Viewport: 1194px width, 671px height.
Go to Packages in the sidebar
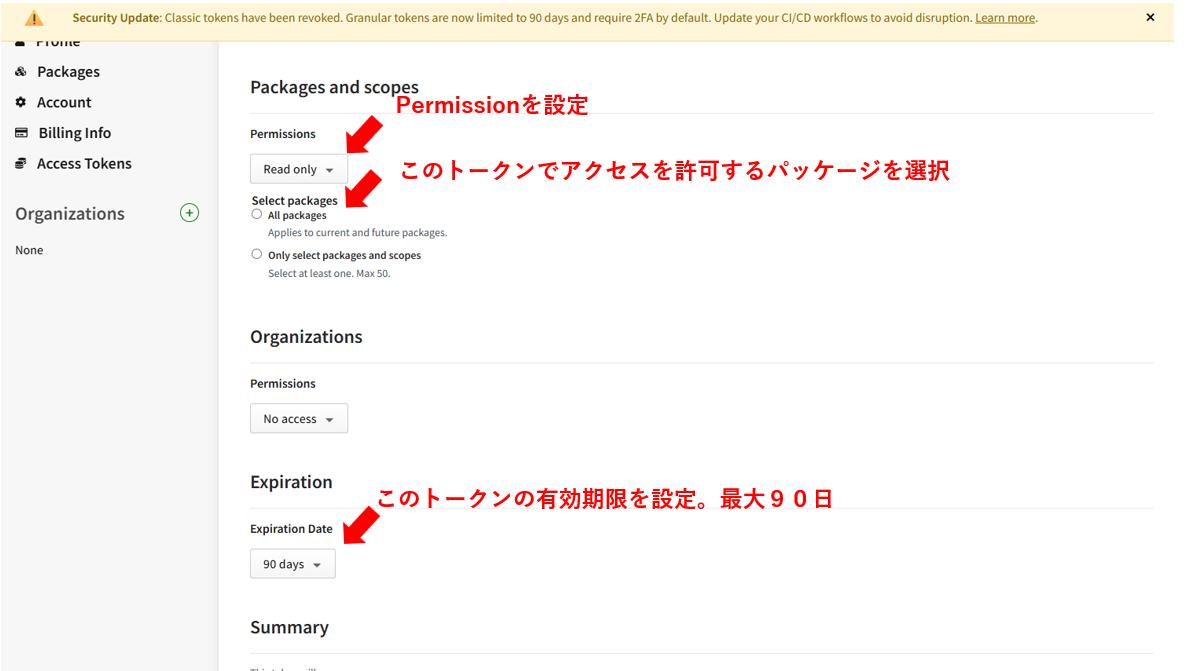pos(68,72)
